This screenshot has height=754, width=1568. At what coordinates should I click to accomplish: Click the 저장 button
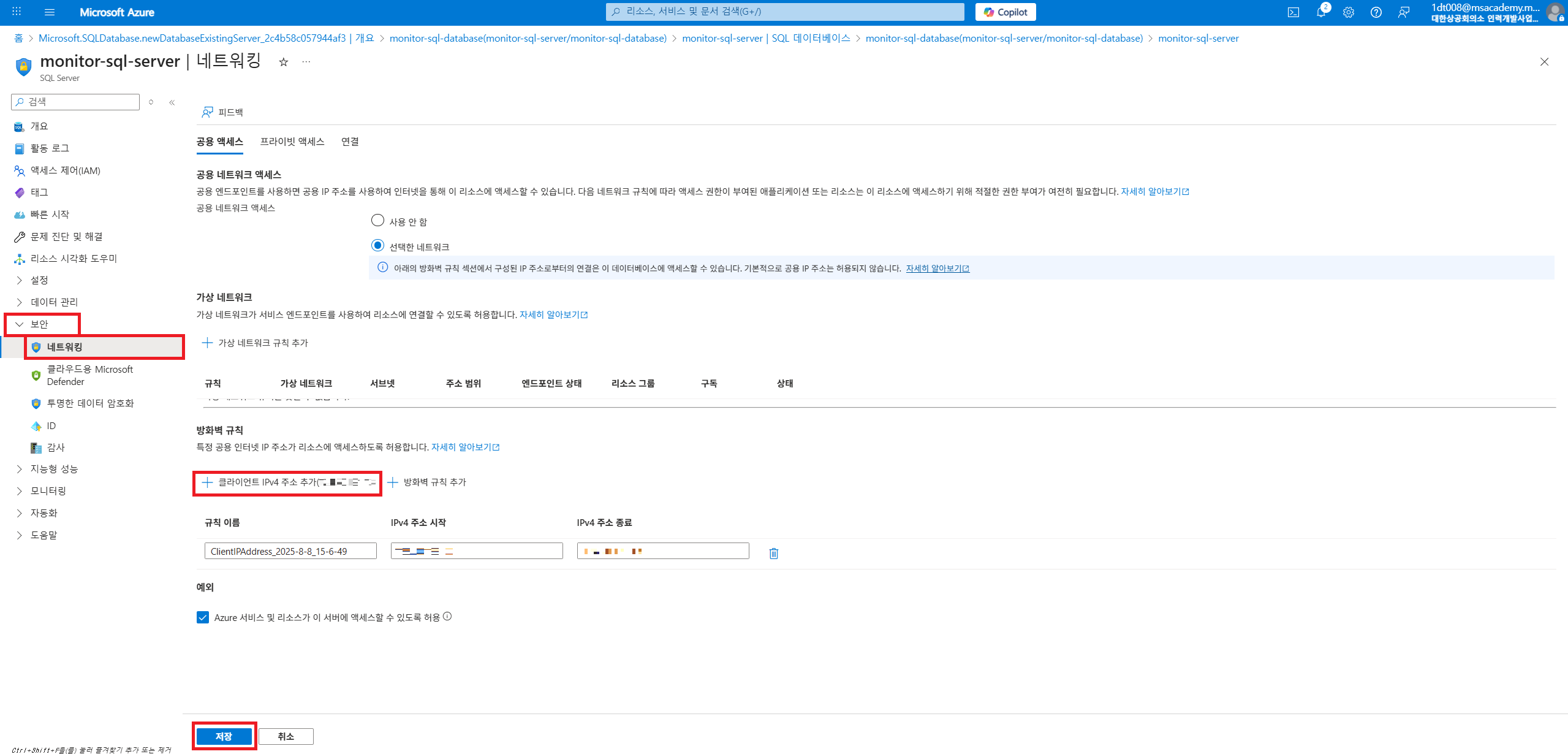coord(224,736)
